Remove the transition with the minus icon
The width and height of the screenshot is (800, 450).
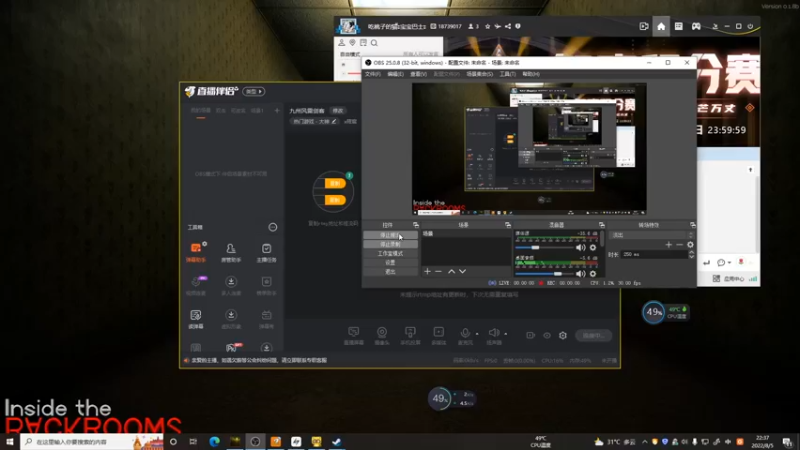pos(679,245)
